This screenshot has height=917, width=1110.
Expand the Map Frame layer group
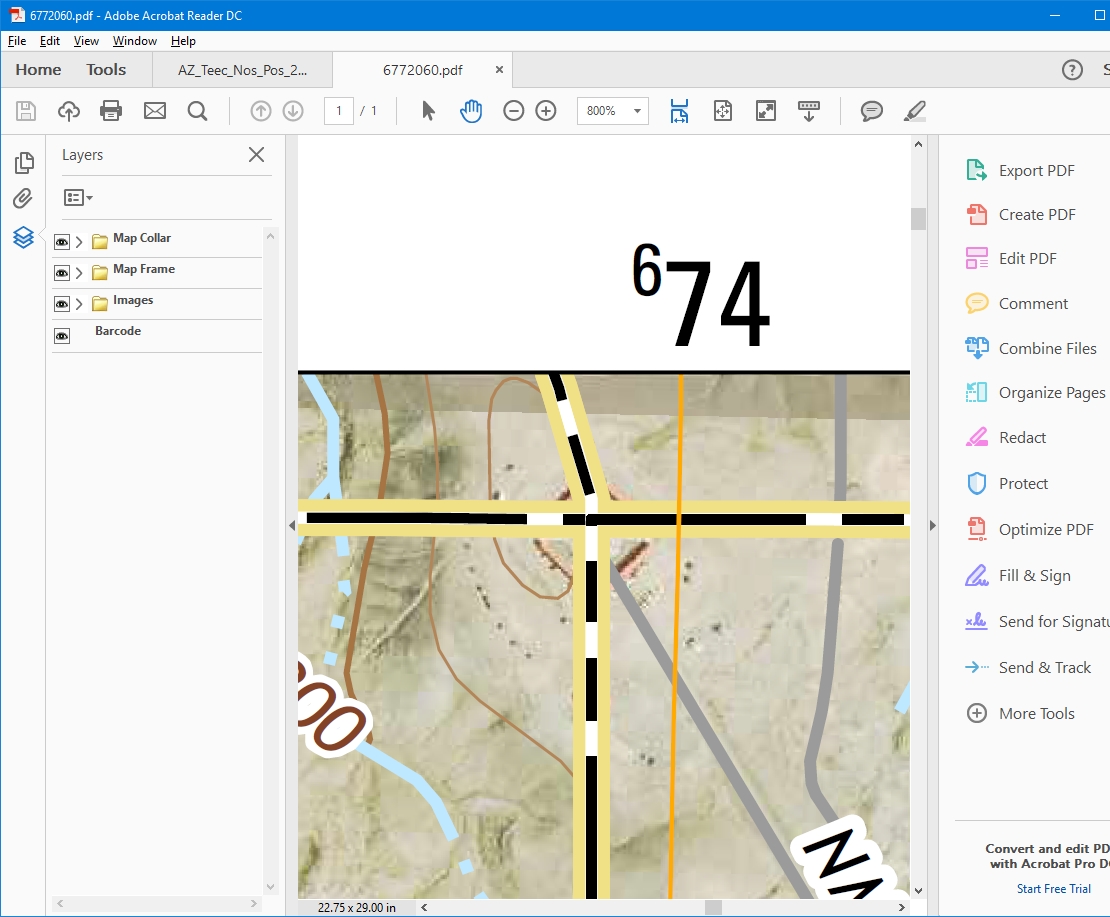click(x=79, y=273)
